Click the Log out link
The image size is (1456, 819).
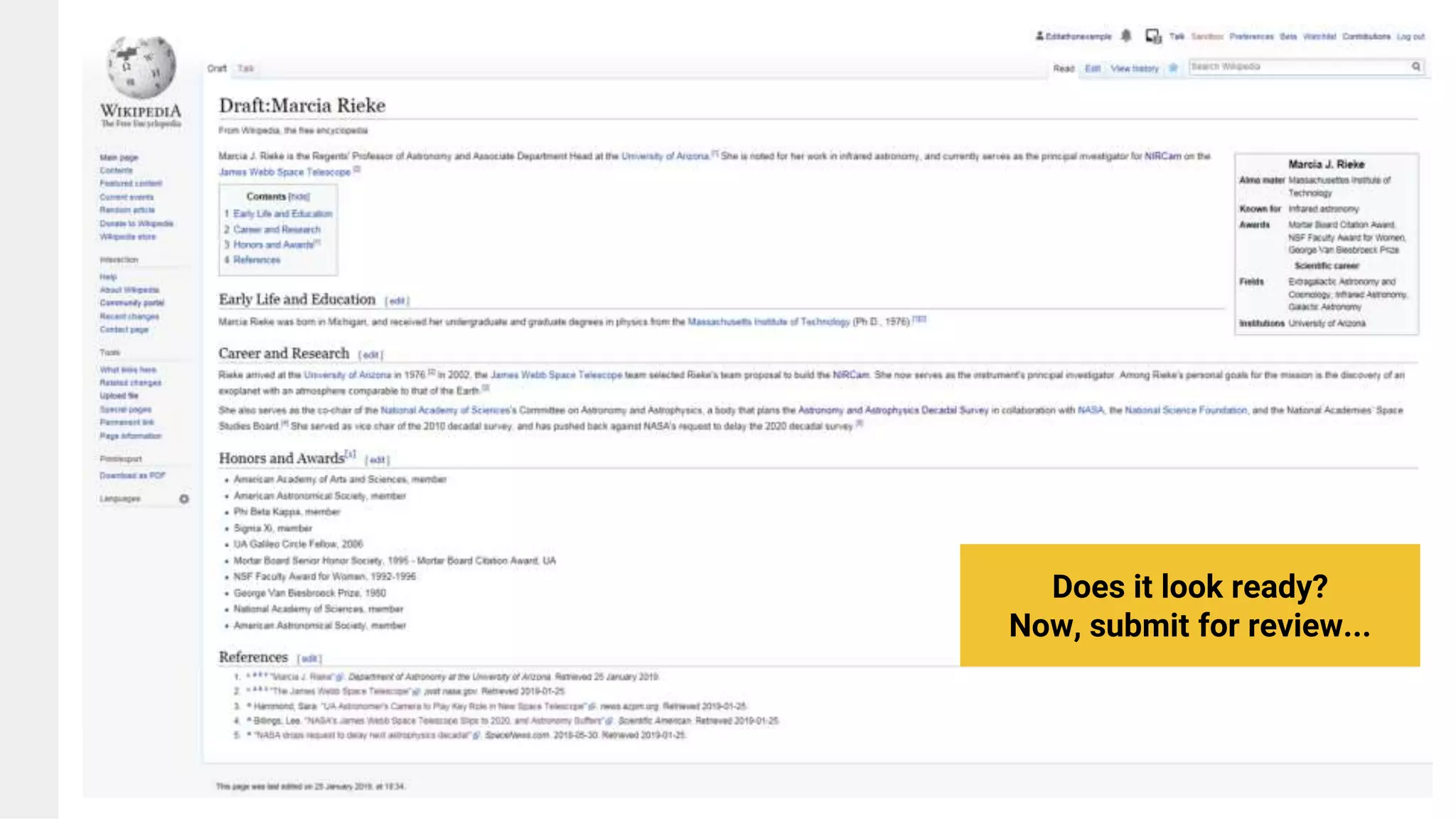pos(1410,36)
